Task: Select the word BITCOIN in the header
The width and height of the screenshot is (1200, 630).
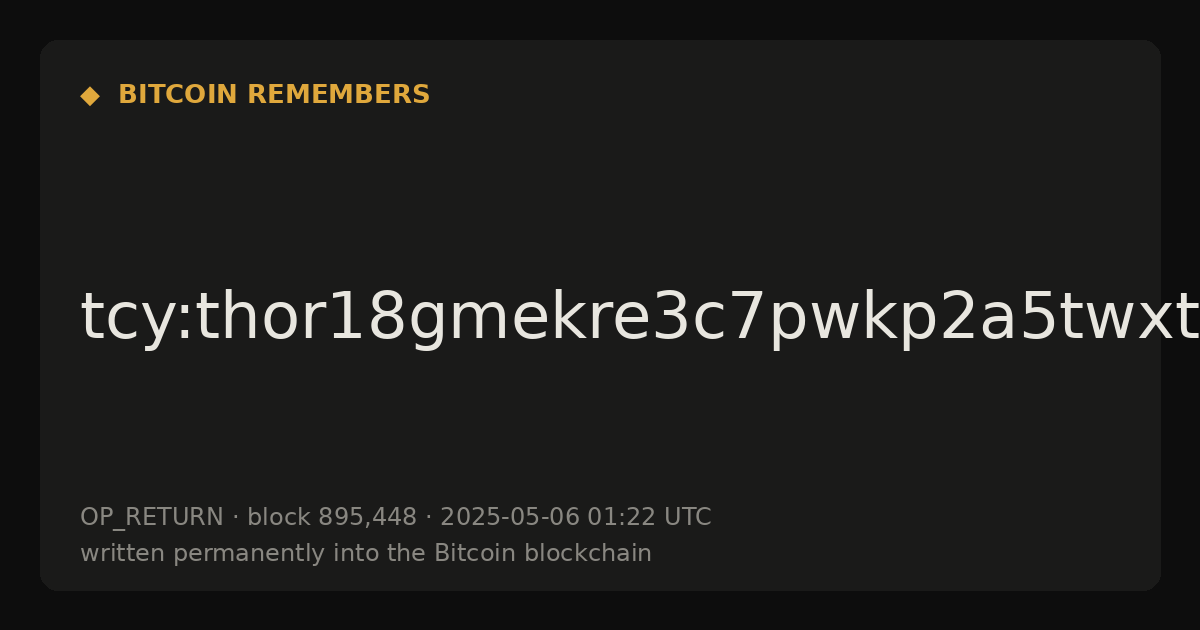Action: click(x=178, y=95)
